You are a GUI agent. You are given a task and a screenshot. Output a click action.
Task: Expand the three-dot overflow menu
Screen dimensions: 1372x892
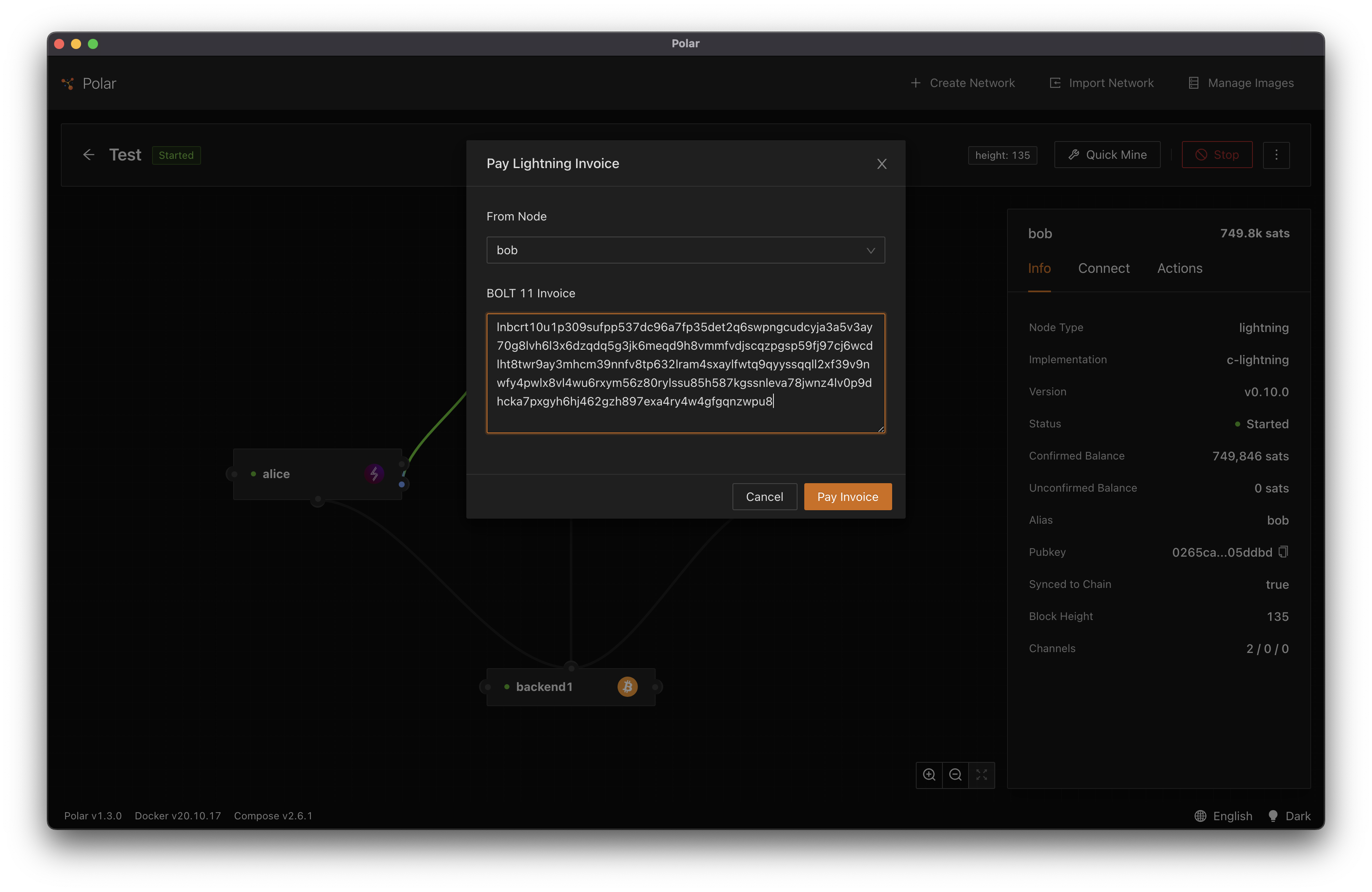pyautogui.click(x=1277, y=155)
